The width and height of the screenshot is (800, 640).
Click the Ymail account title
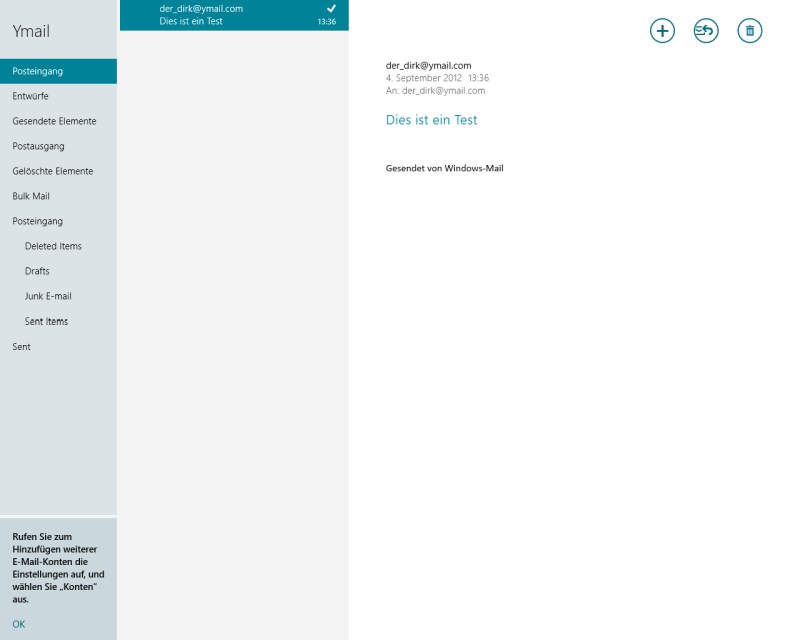(x=31, y=31)
